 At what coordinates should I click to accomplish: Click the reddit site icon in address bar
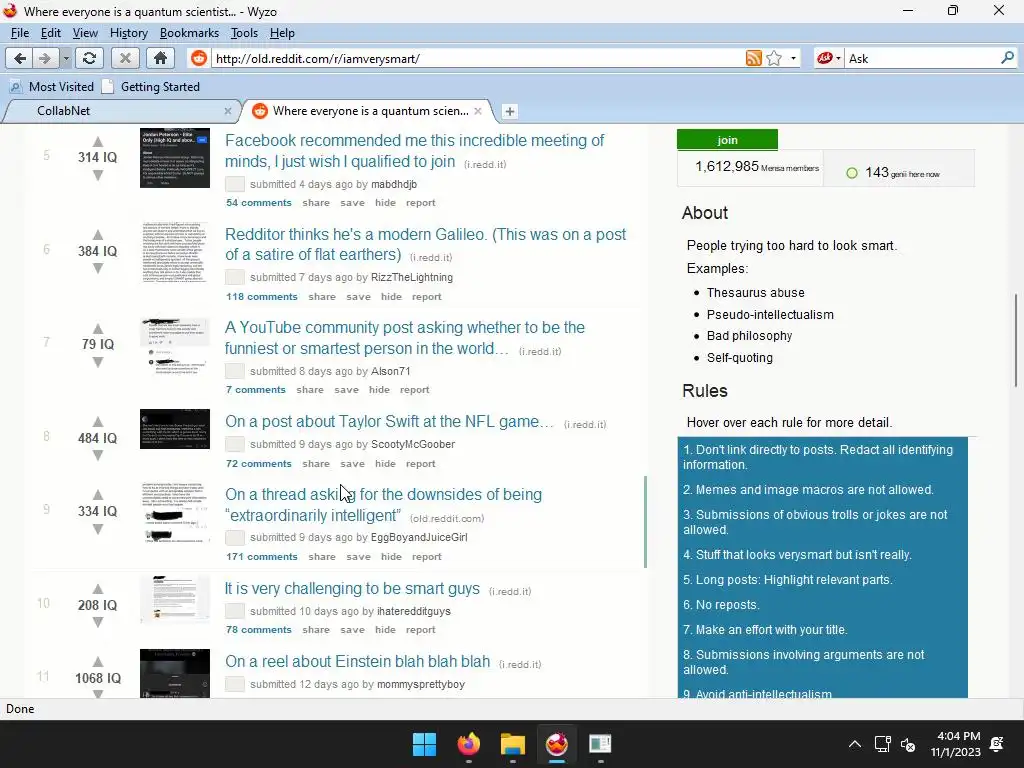199,59
